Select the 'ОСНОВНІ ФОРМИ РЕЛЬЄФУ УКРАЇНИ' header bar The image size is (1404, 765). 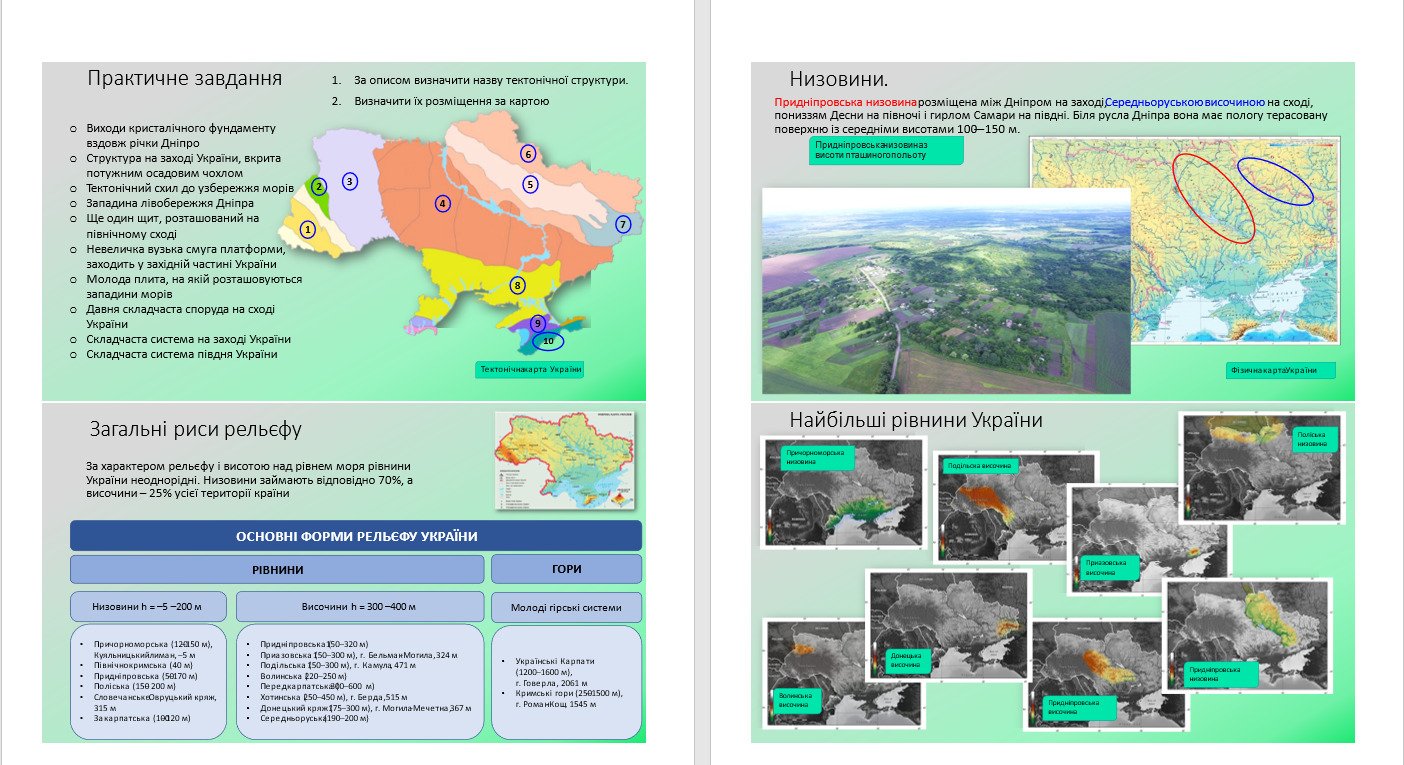point(356,536)
